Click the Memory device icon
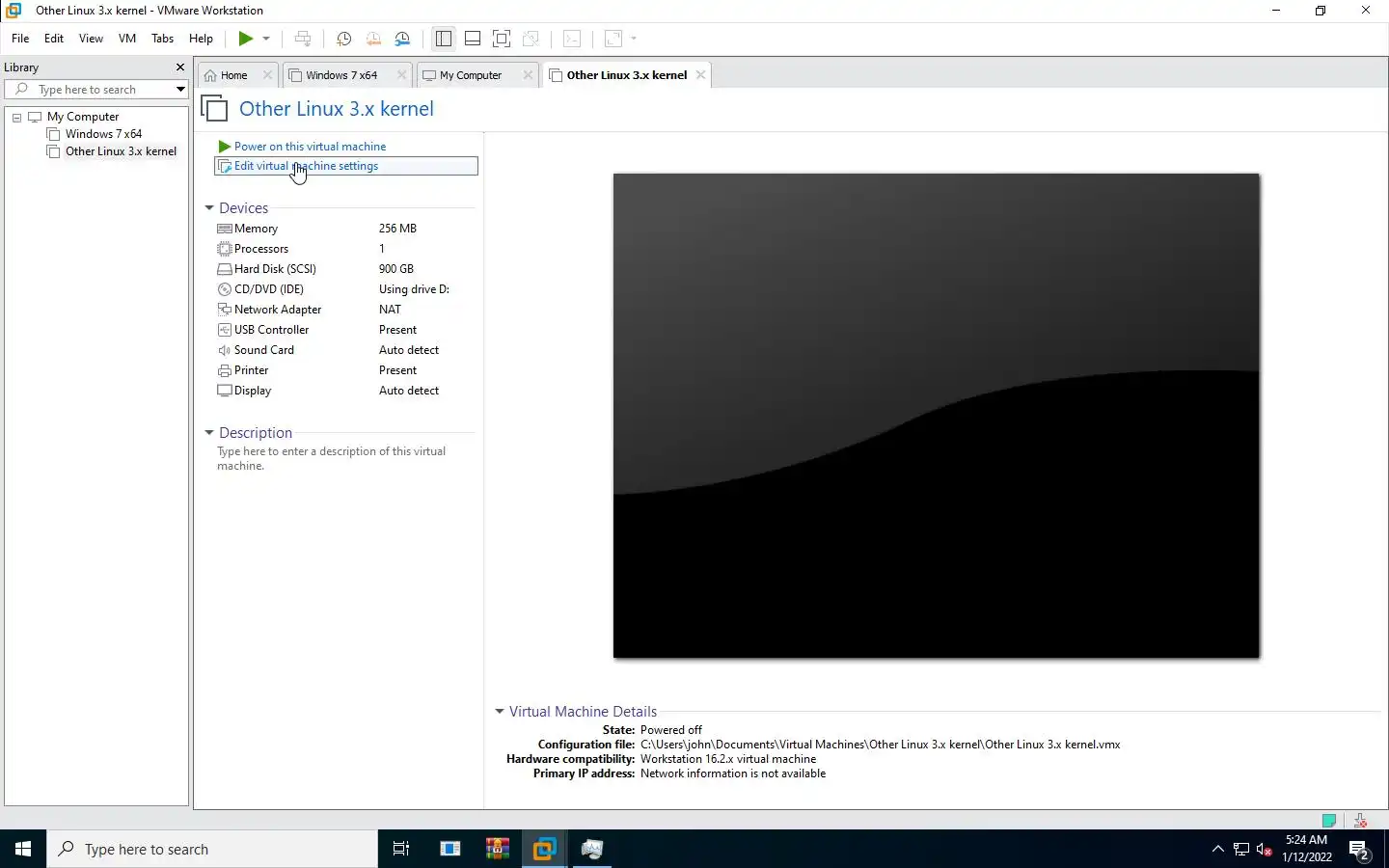 [225, 229]
